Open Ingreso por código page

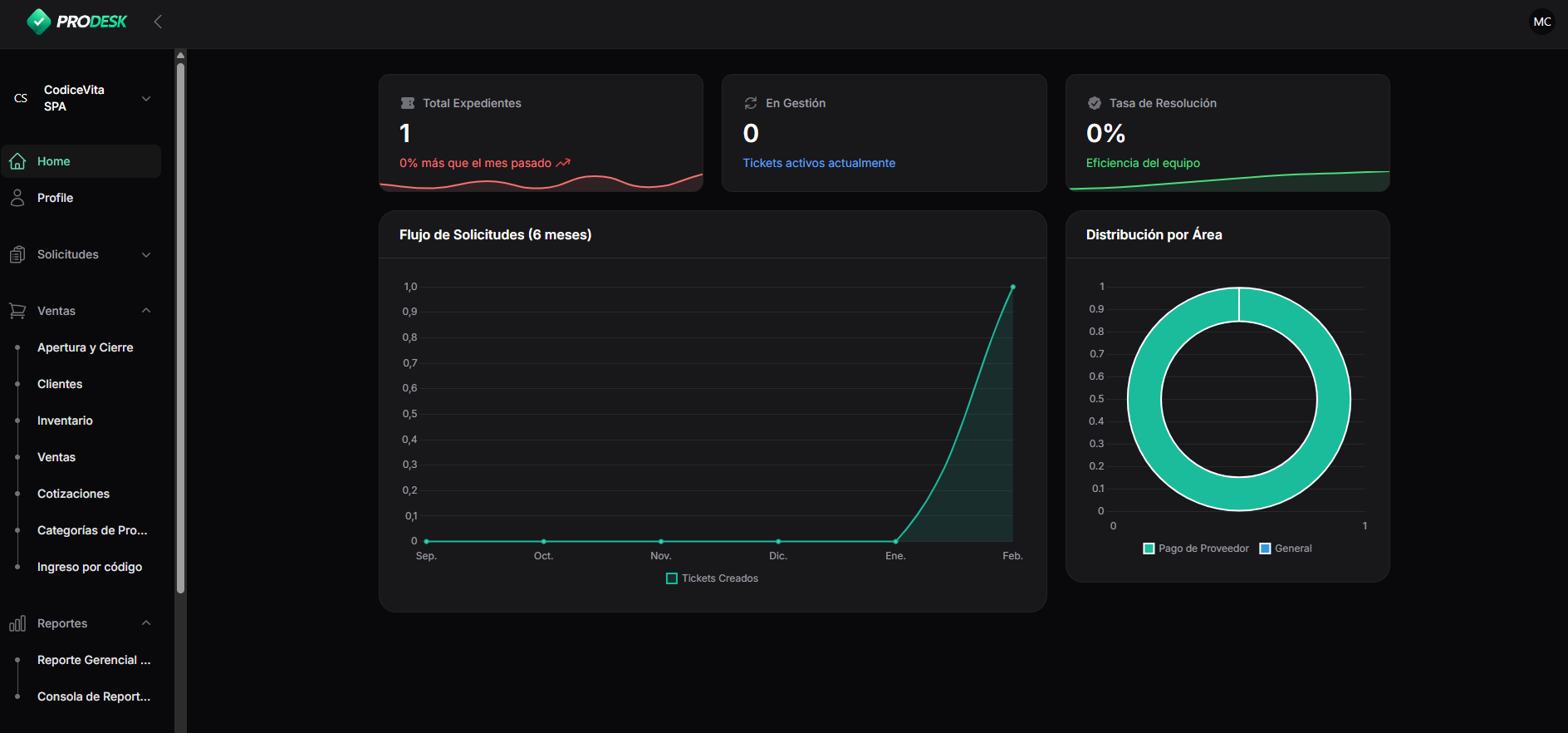pos(90,567)
